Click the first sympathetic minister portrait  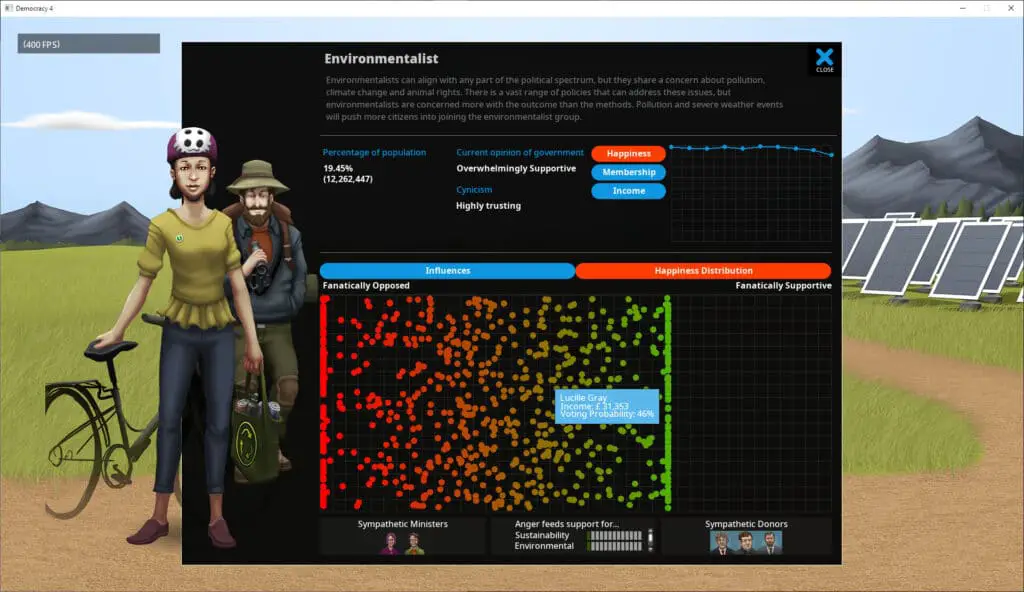(x=390, y=543)
